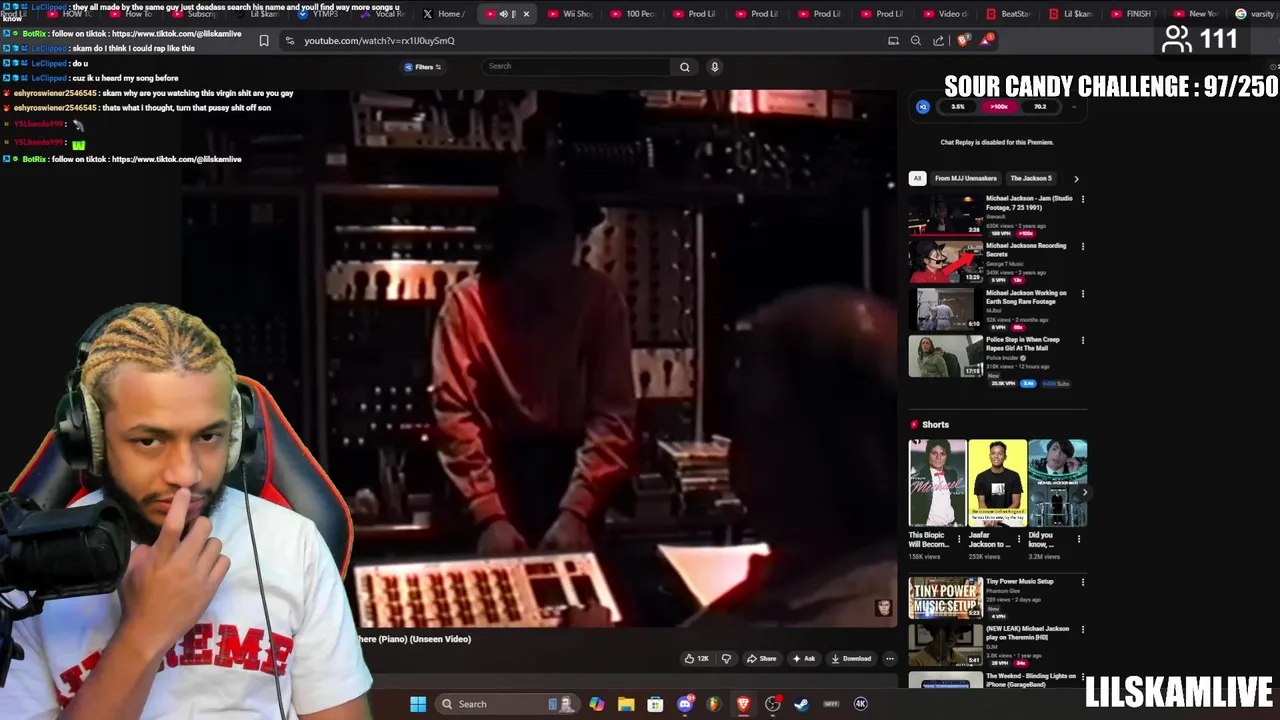Click the Ask button below the video
Screen dimensions: 1280x720
(804, 658)
